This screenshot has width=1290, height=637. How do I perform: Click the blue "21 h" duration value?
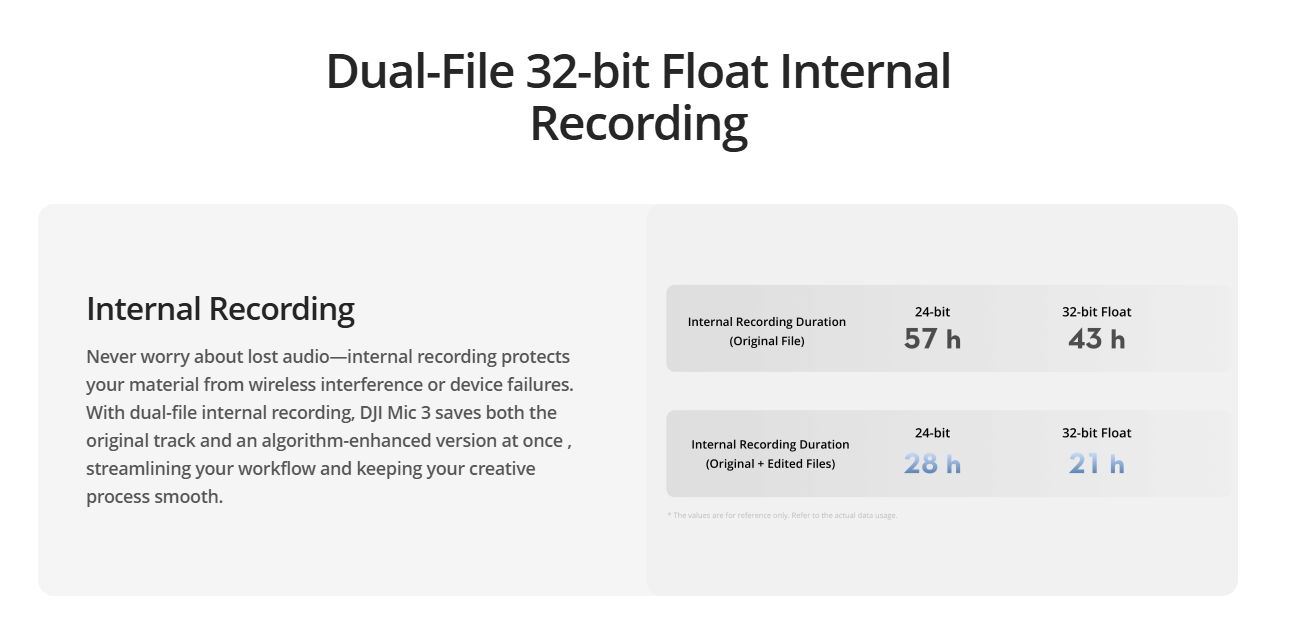coord(1096,464)
